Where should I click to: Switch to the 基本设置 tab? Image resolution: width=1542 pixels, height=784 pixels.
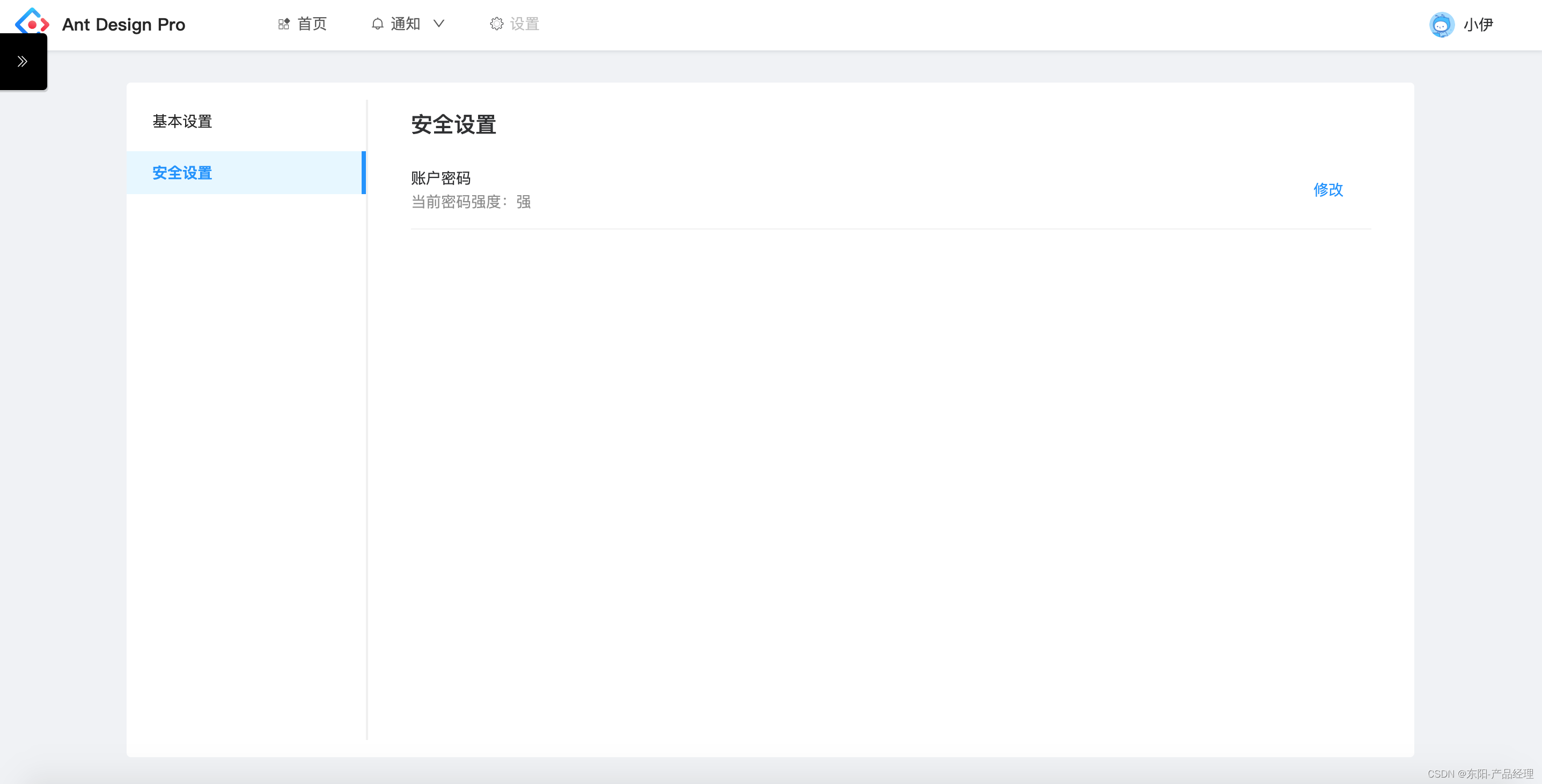182,122
